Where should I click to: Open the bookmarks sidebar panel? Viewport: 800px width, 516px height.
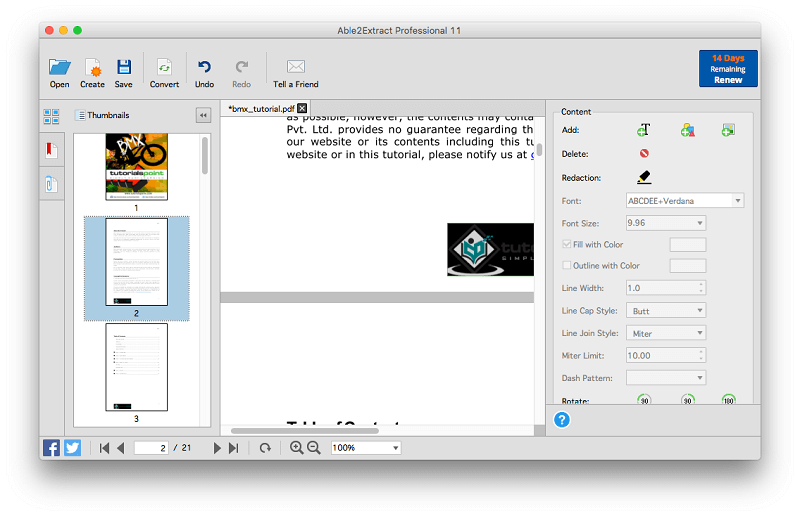tap(51, 150)
